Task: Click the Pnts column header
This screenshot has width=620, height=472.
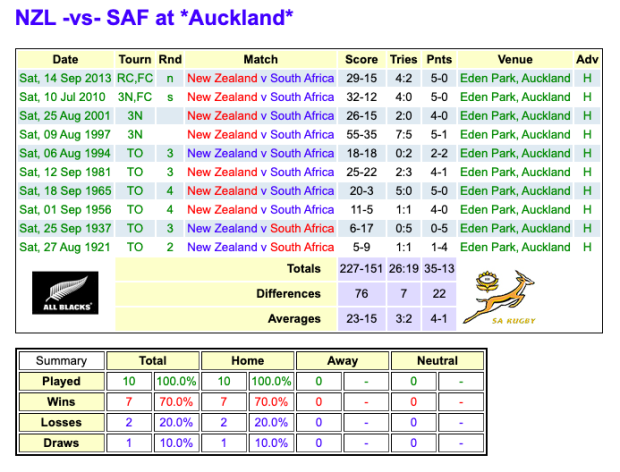Action: [x=439, y=60]
